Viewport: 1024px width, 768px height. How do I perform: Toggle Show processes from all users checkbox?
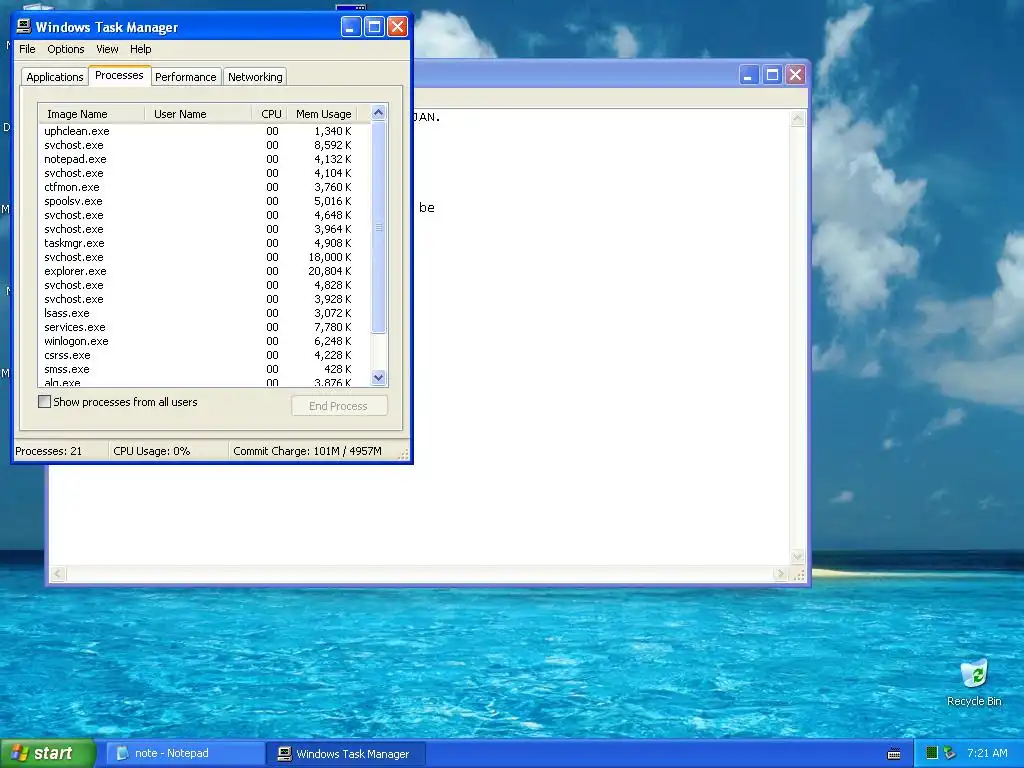(44, 402)
